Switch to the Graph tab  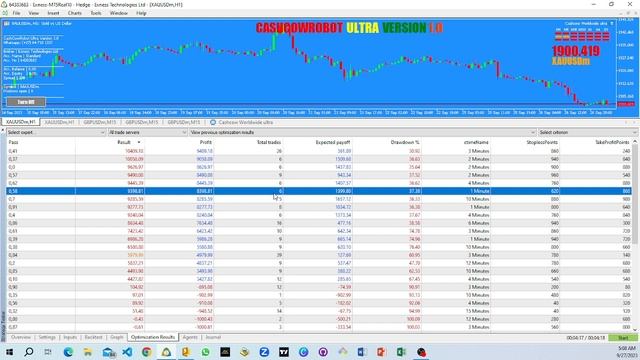116,337
